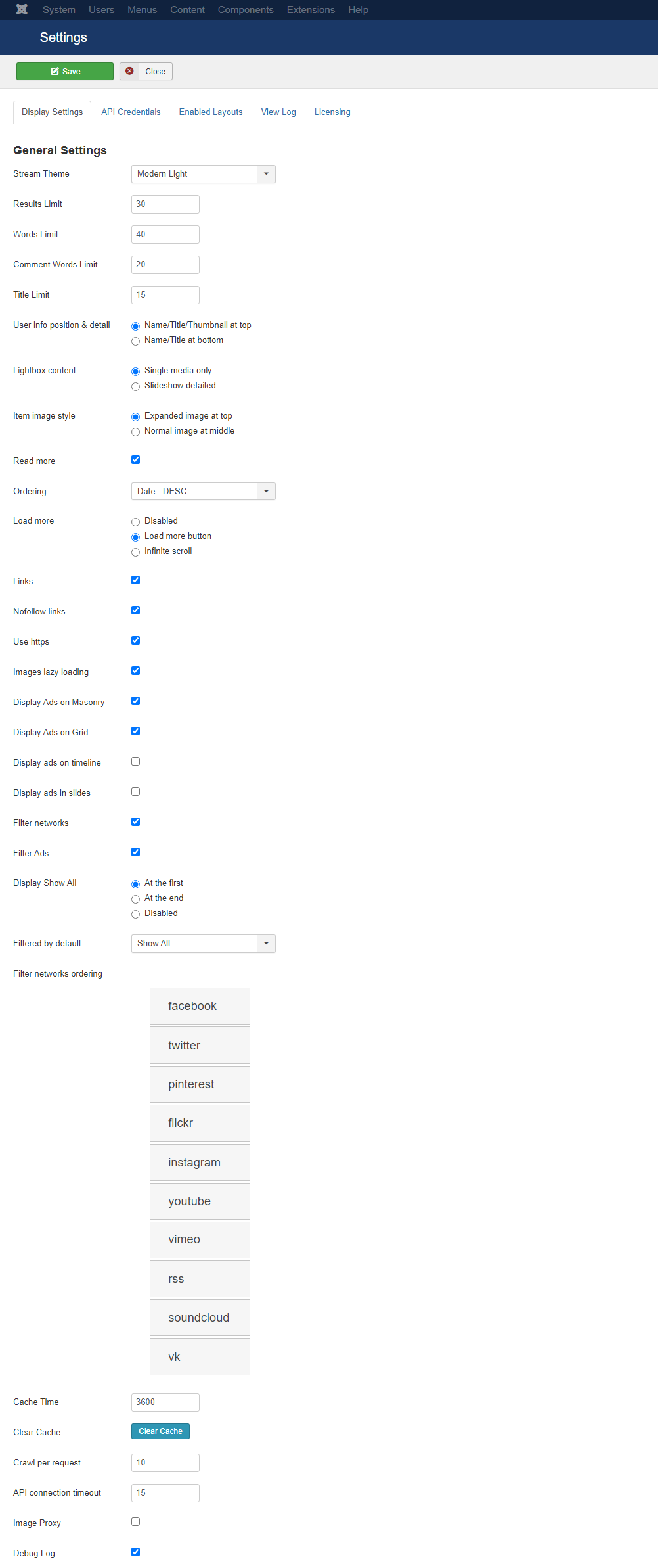
Task: Toggle Images lazy loading checkbox
Action: click(136, 671)
